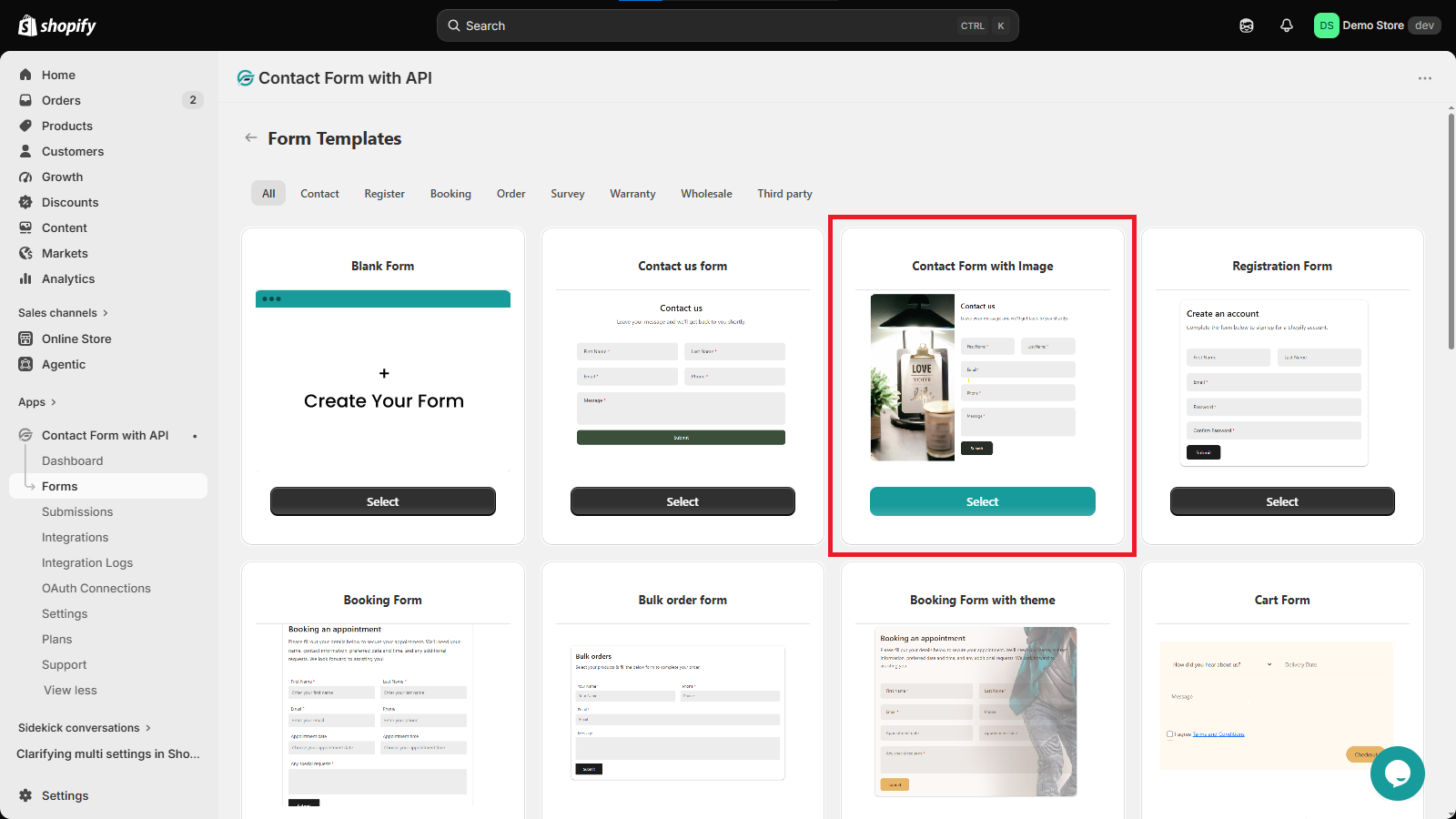1456x819 pixels.
Task: Expand the Apps section
Action: (x=37, y=402)
